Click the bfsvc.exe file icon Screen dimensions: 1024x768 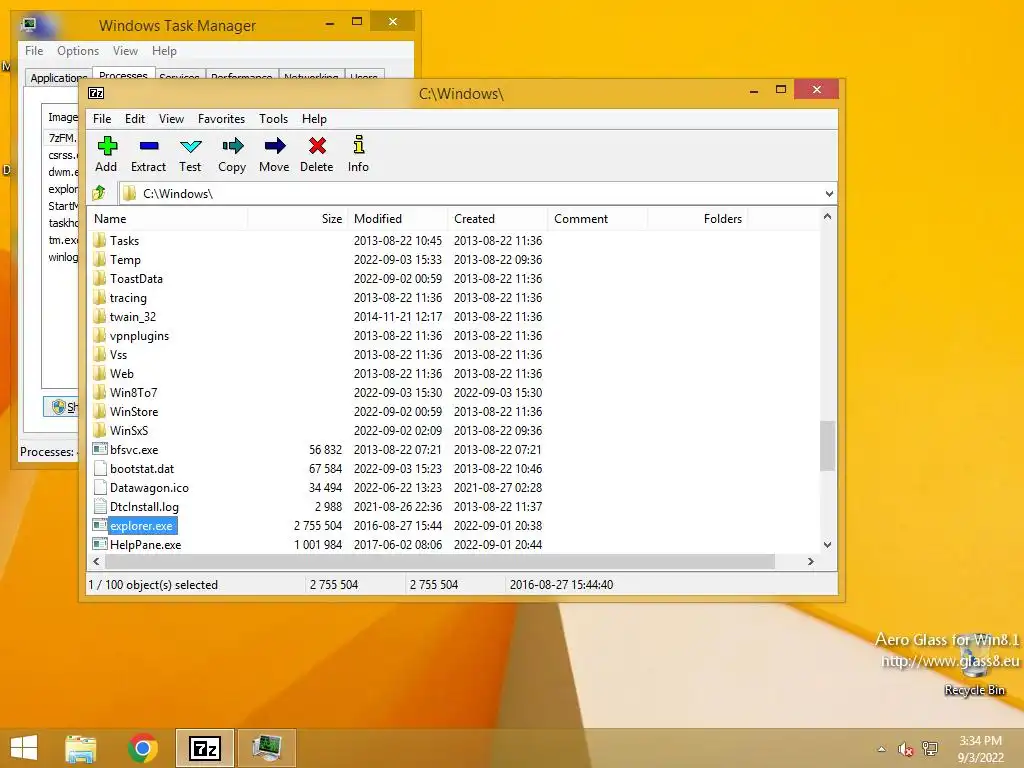100,449
